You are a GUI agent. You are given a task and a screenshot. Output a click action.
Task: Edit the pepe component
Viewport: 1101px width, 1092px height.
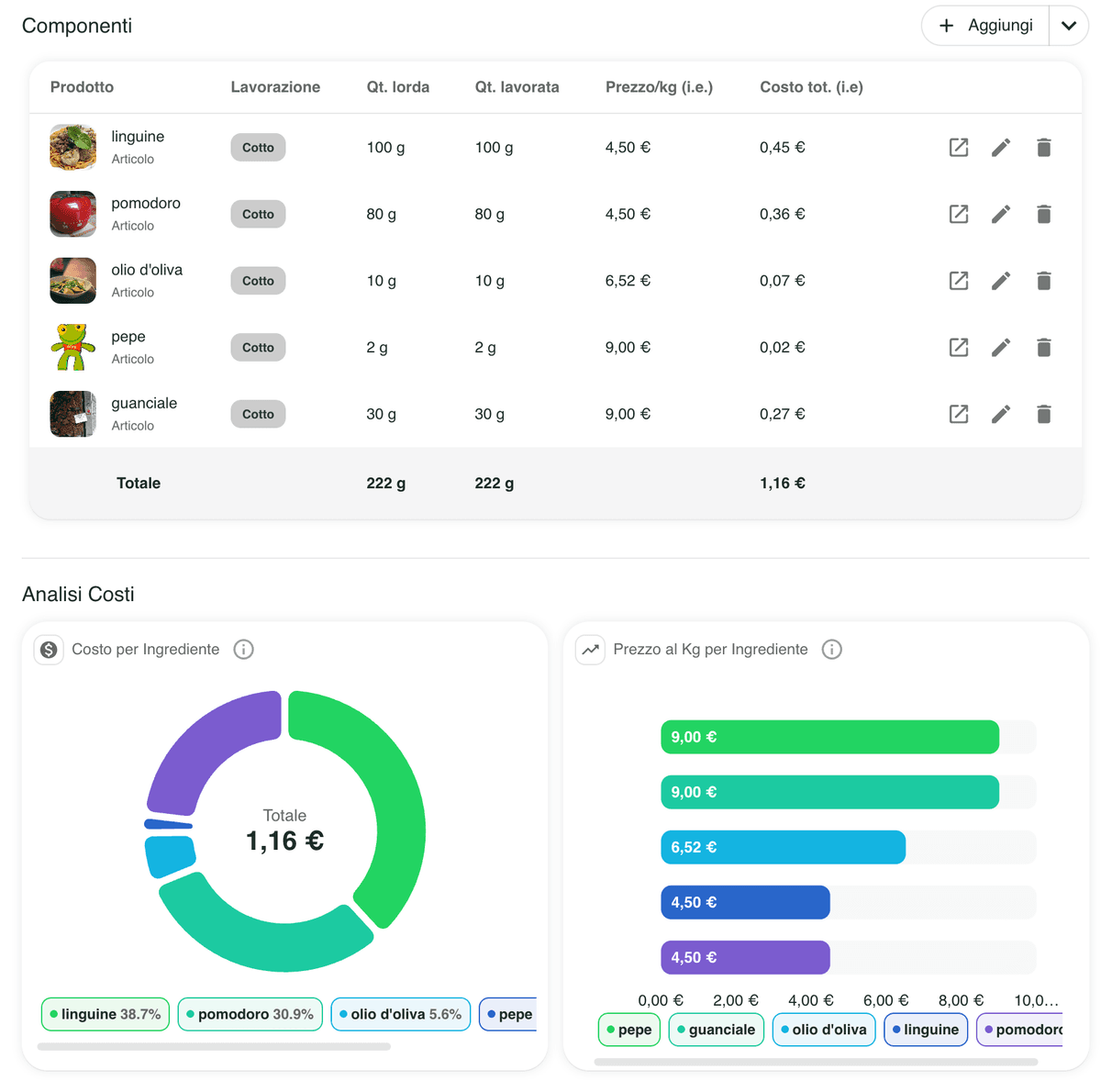pos(1001,348)
